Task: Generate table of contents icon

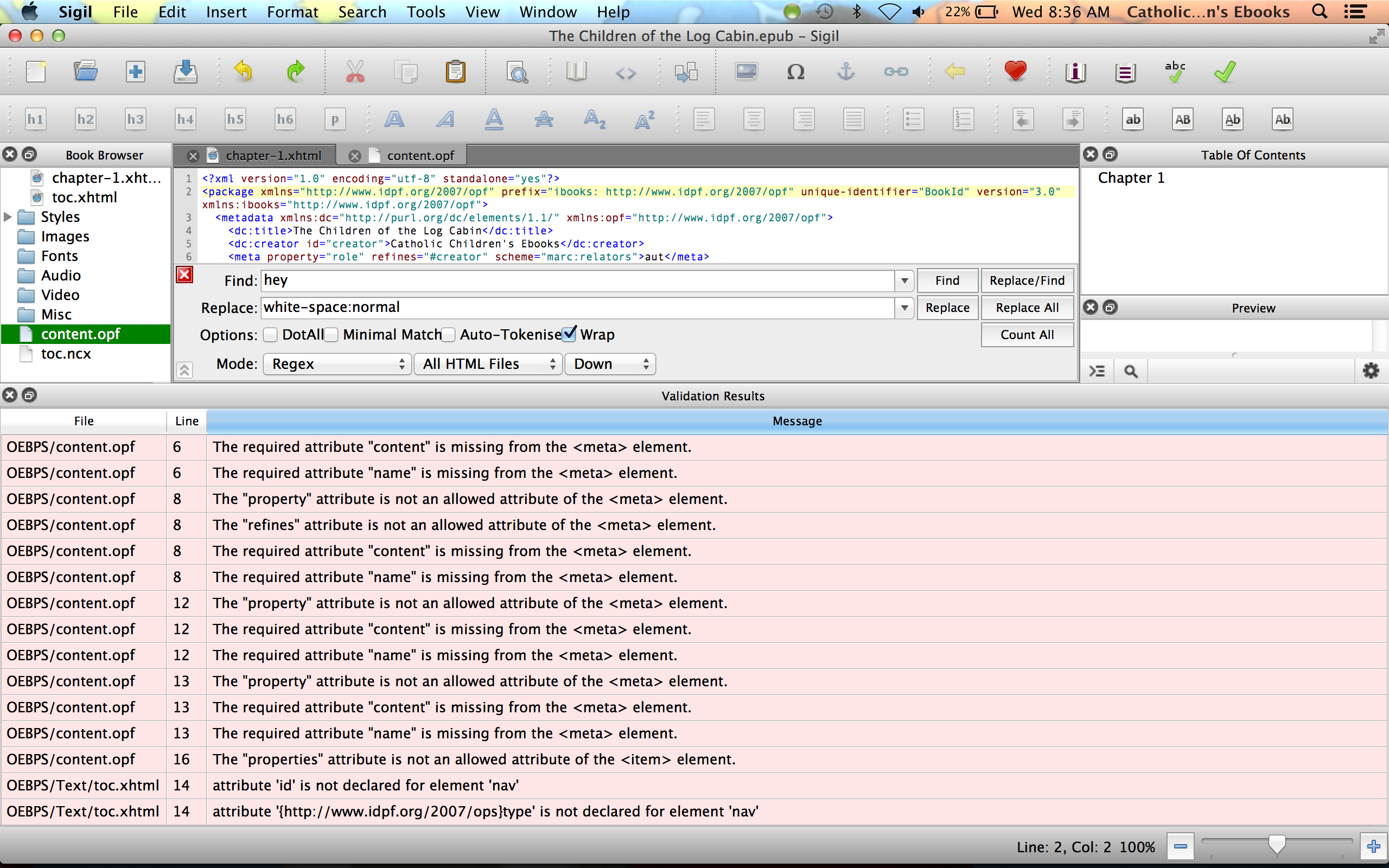Action: (x=1125, y=72)
